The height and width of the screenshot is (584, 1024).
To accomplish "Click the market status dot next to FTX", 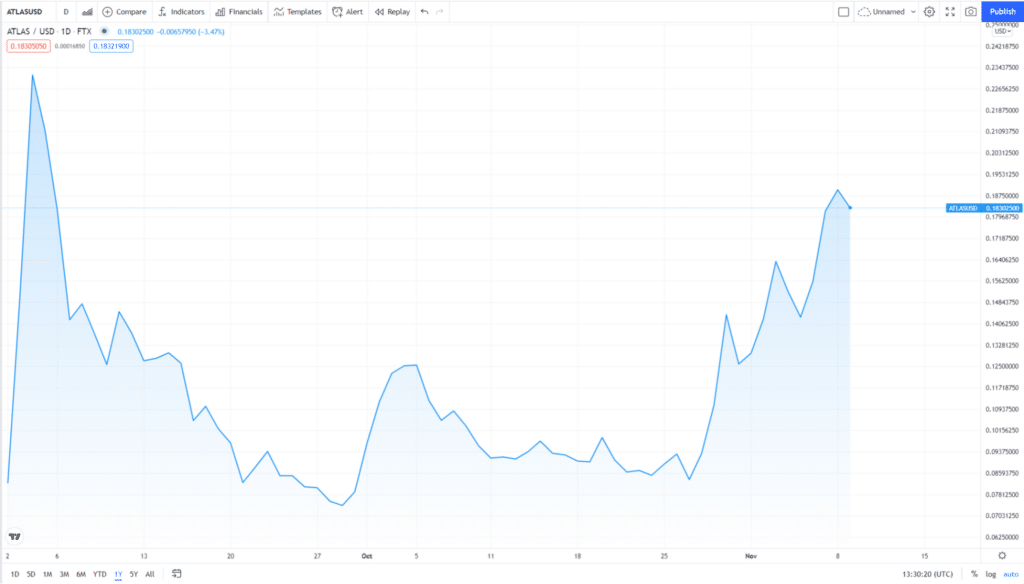I will (x=104, y=31).
